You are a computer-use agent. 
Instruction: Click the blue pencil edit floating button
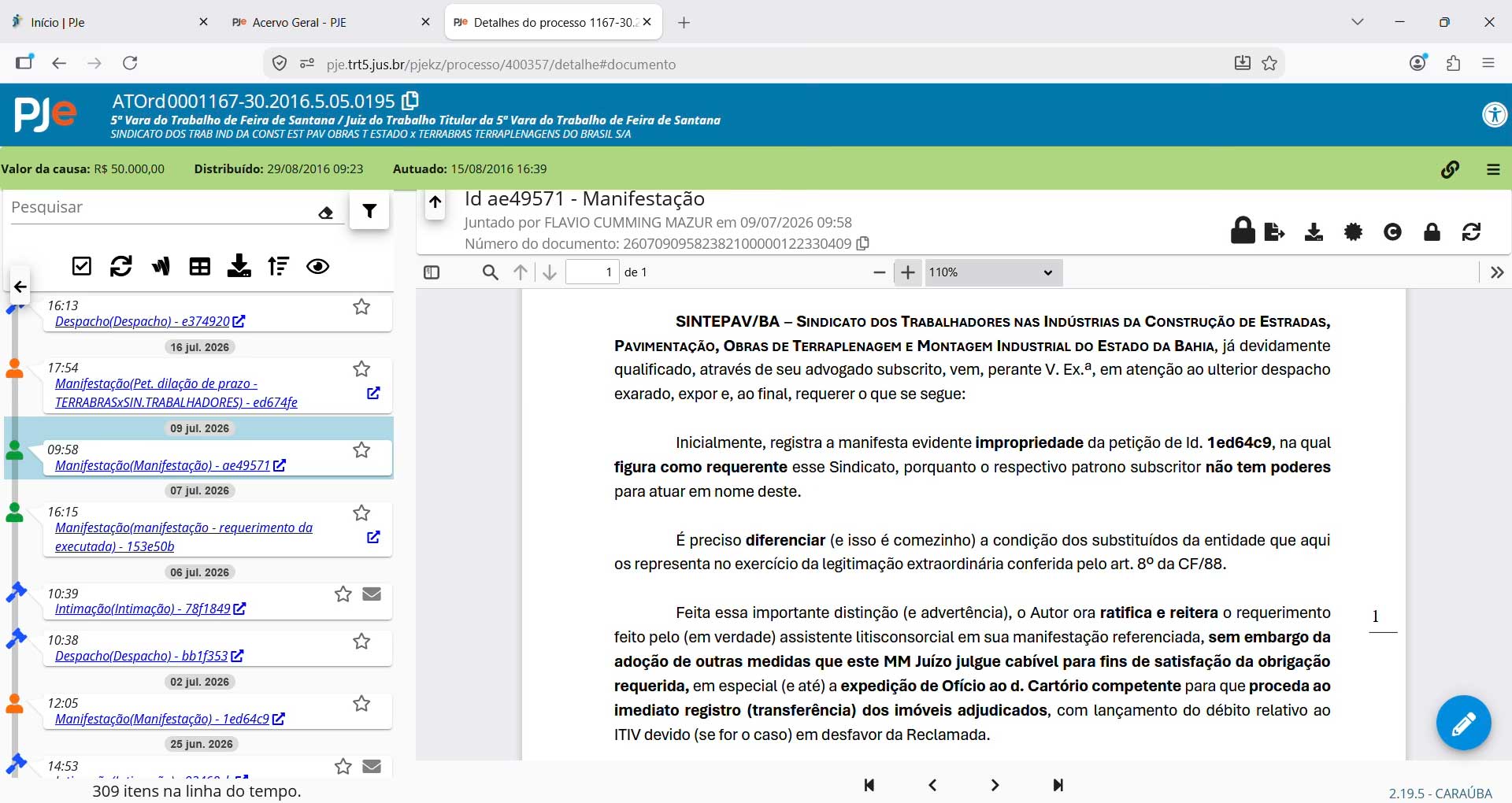click(1463, 723)
